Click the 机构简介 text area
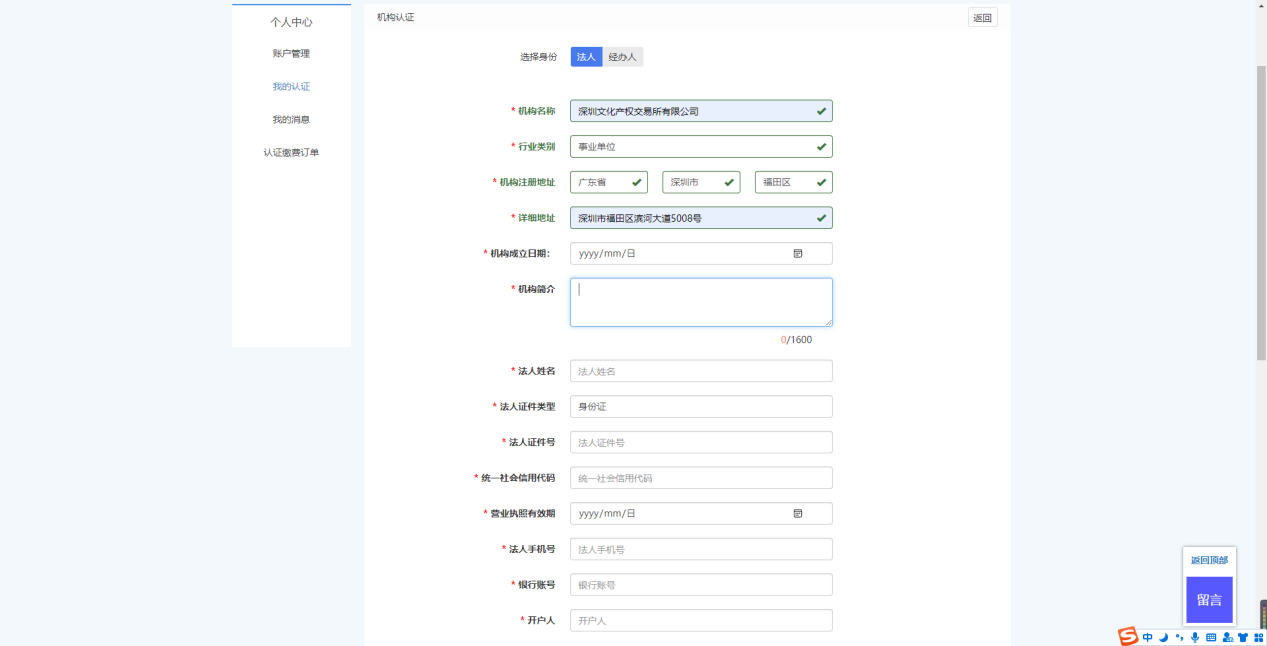The image size is (1267, 646). coord(700,302)
